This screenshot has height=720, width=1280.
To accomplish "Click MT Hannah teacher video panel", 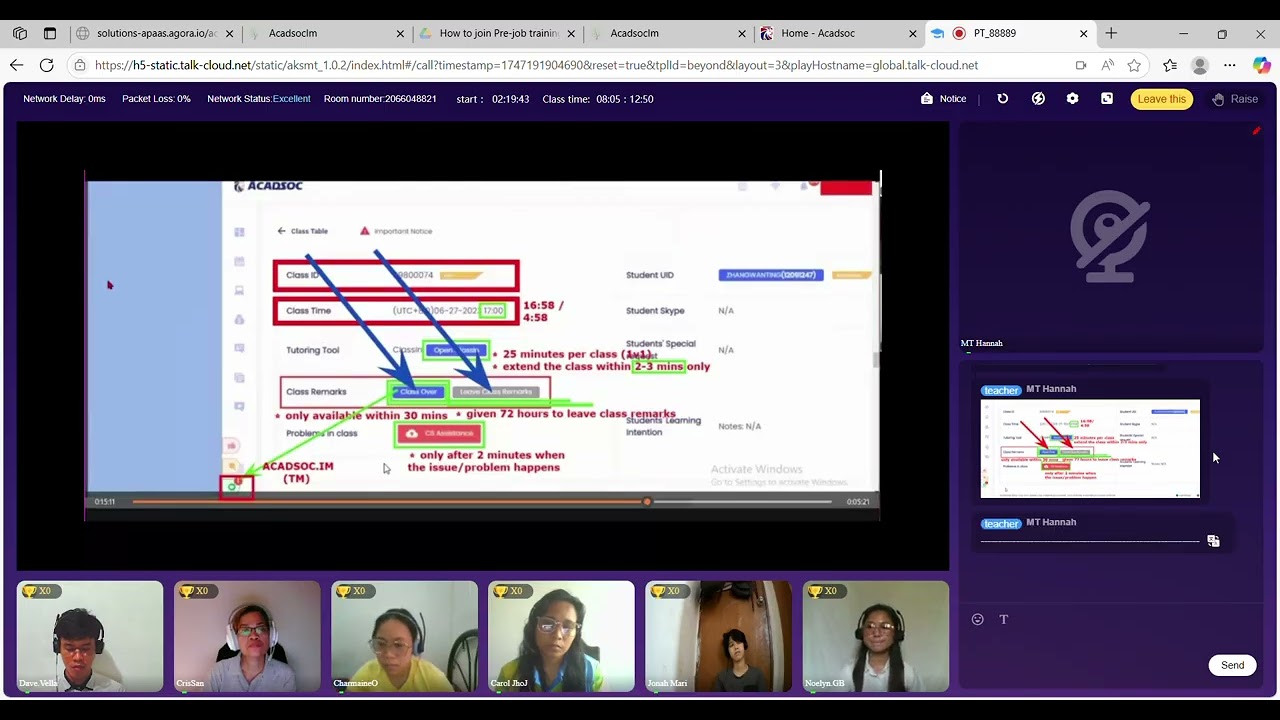I will tap(1111, 237).
